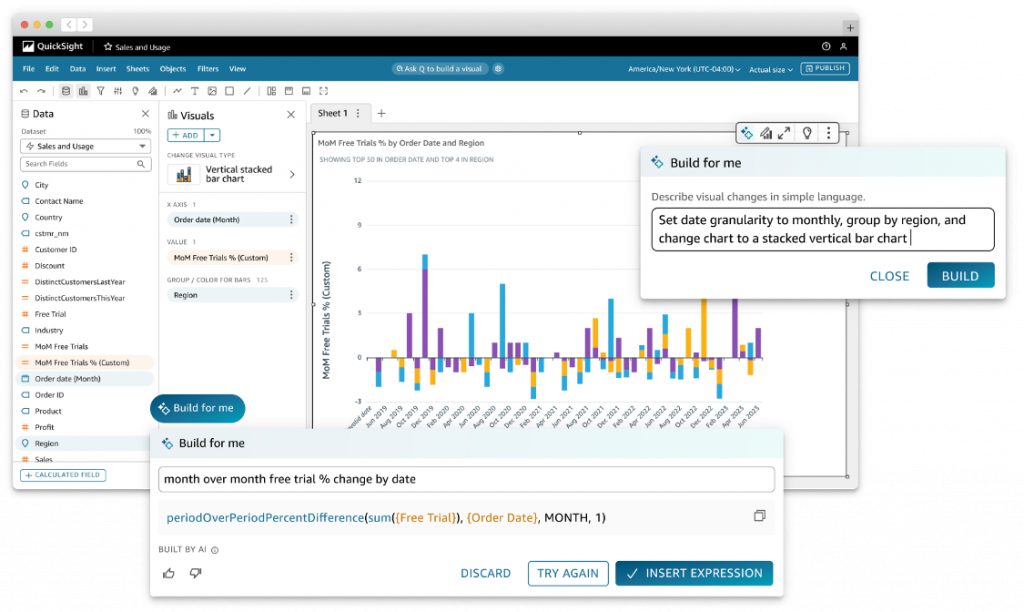Open the Sheets menu
Screen dimensions: 1024x612
point(137,69)
